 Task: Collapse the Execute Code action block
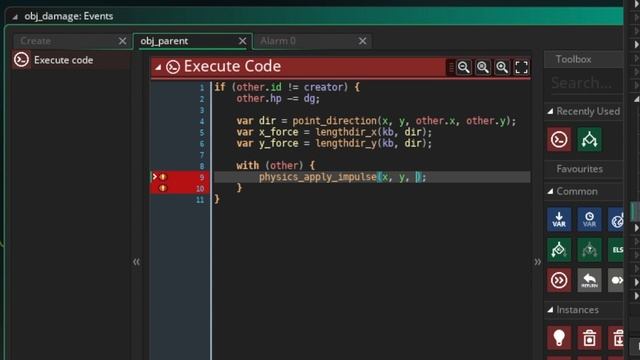click(158, 67)
